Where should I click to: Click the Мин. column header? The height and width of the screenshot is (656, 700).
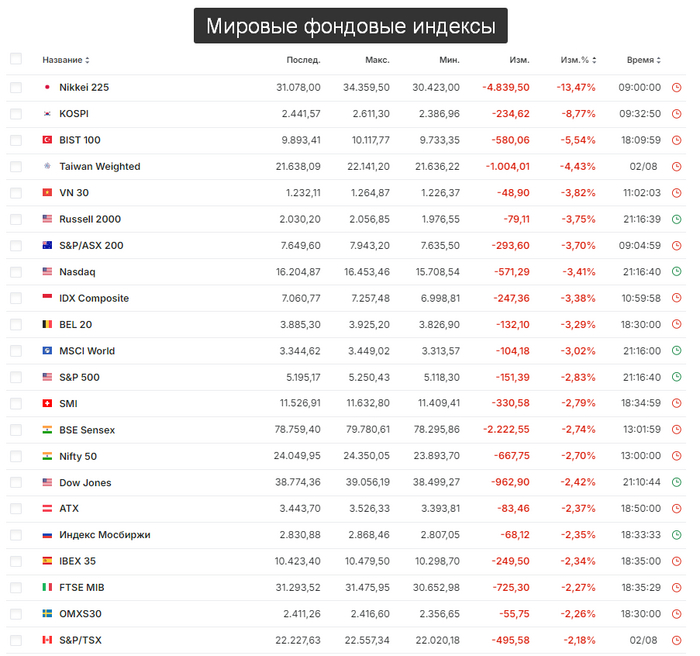point(449,60)
